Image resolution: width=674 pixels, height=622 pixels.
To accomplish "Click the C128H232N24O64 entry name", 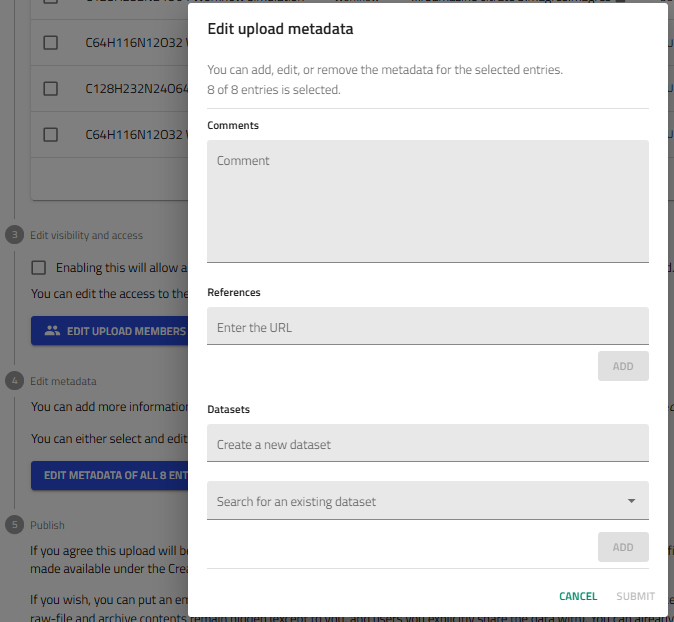I will point(137,89).
